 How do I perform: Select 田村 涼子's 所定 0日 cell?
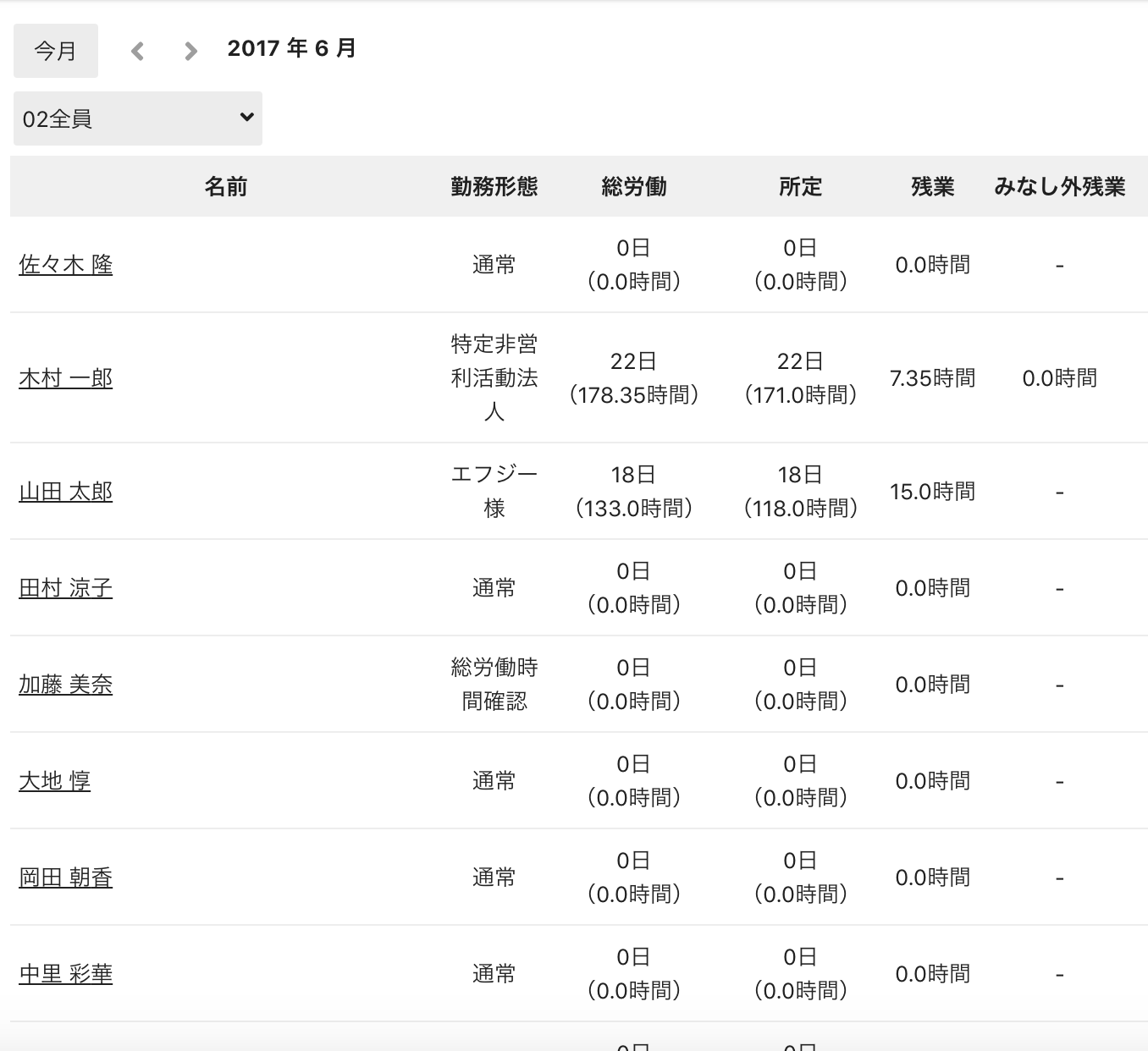(x=801, y=588)
